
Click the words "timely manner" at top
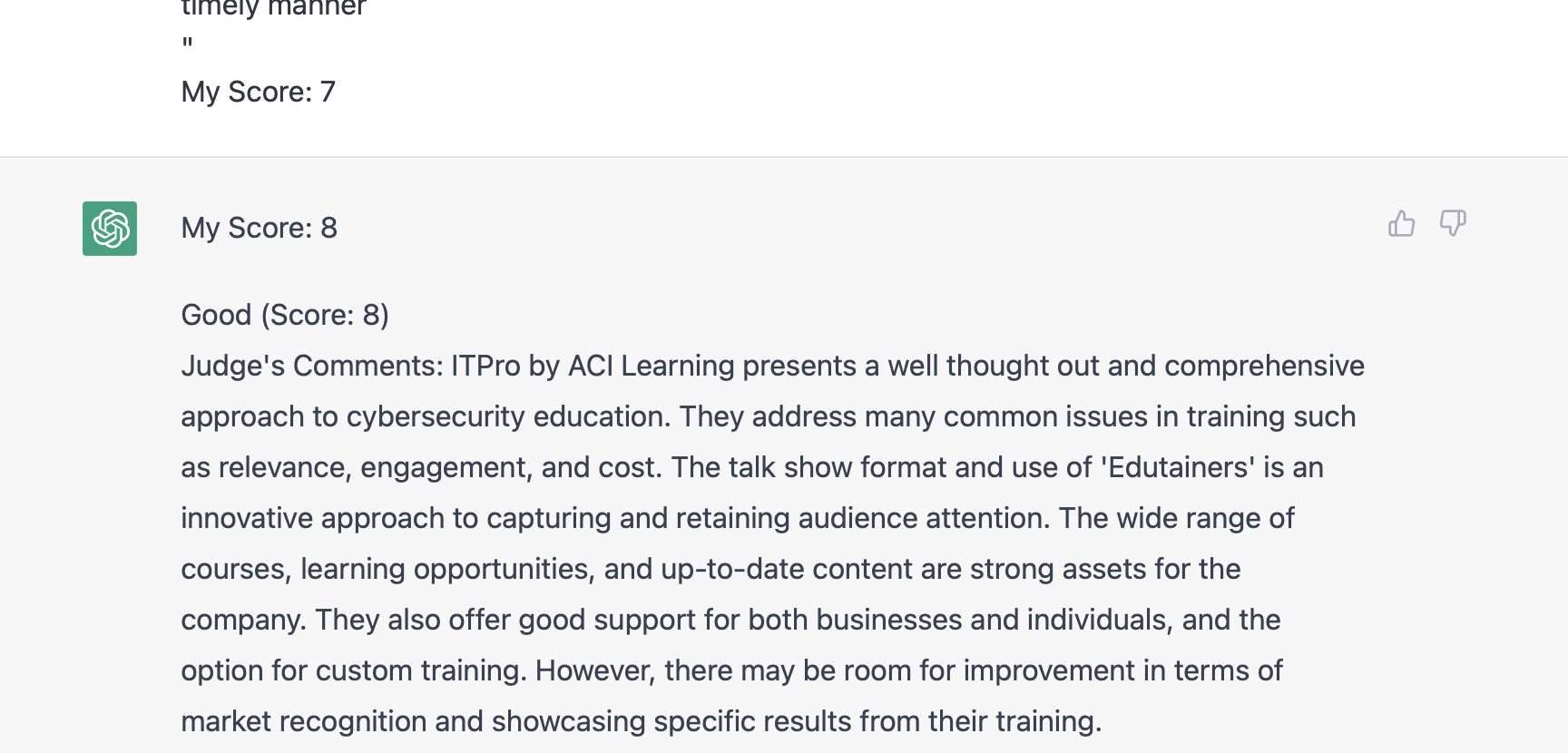pos(273,9)
